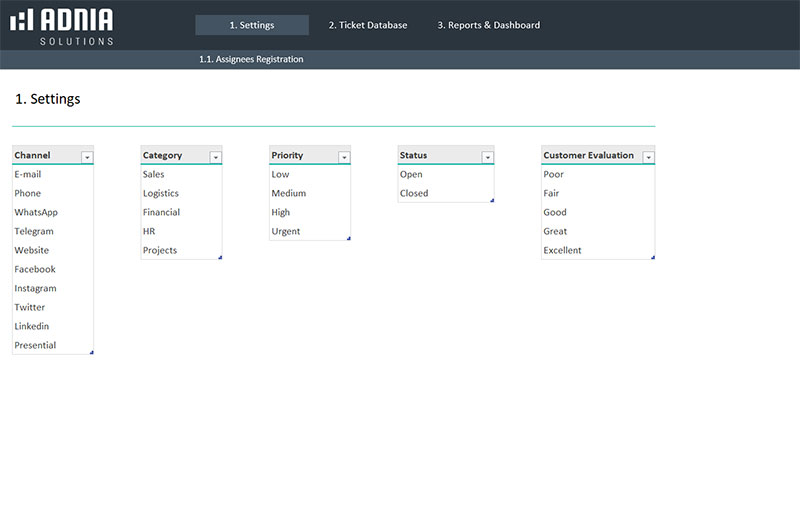Expand the Priority filter dropdown arrow

(344, 157)
